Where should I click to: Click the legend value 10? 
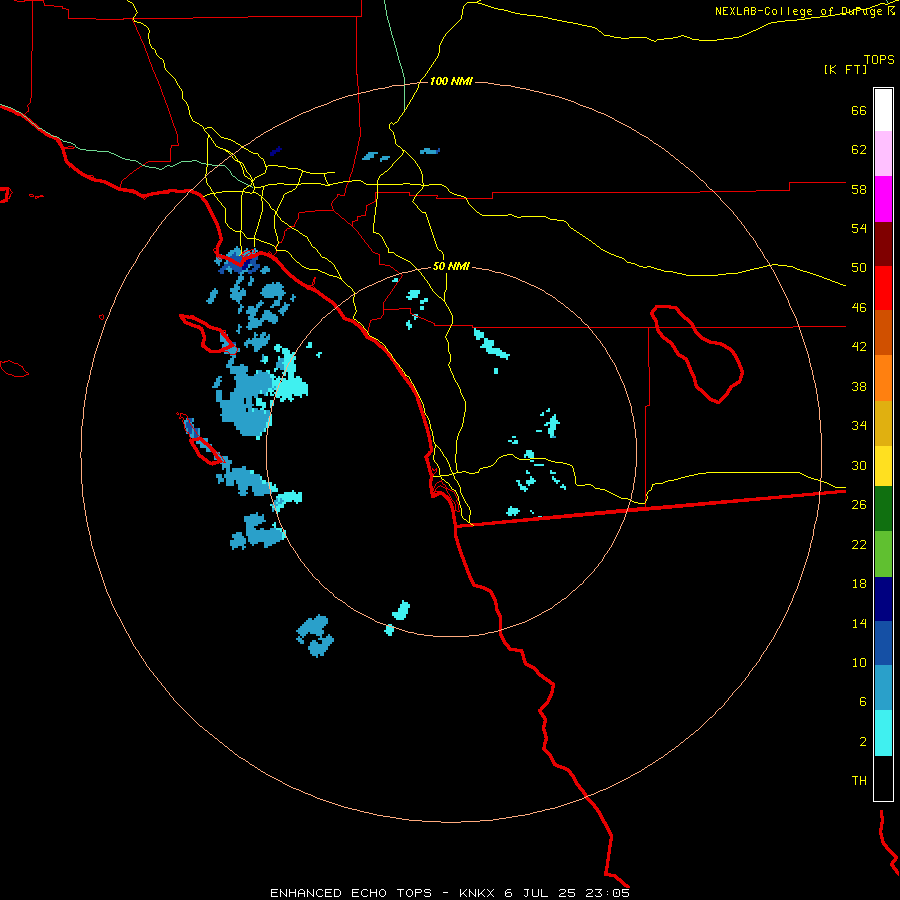(859, 662)
